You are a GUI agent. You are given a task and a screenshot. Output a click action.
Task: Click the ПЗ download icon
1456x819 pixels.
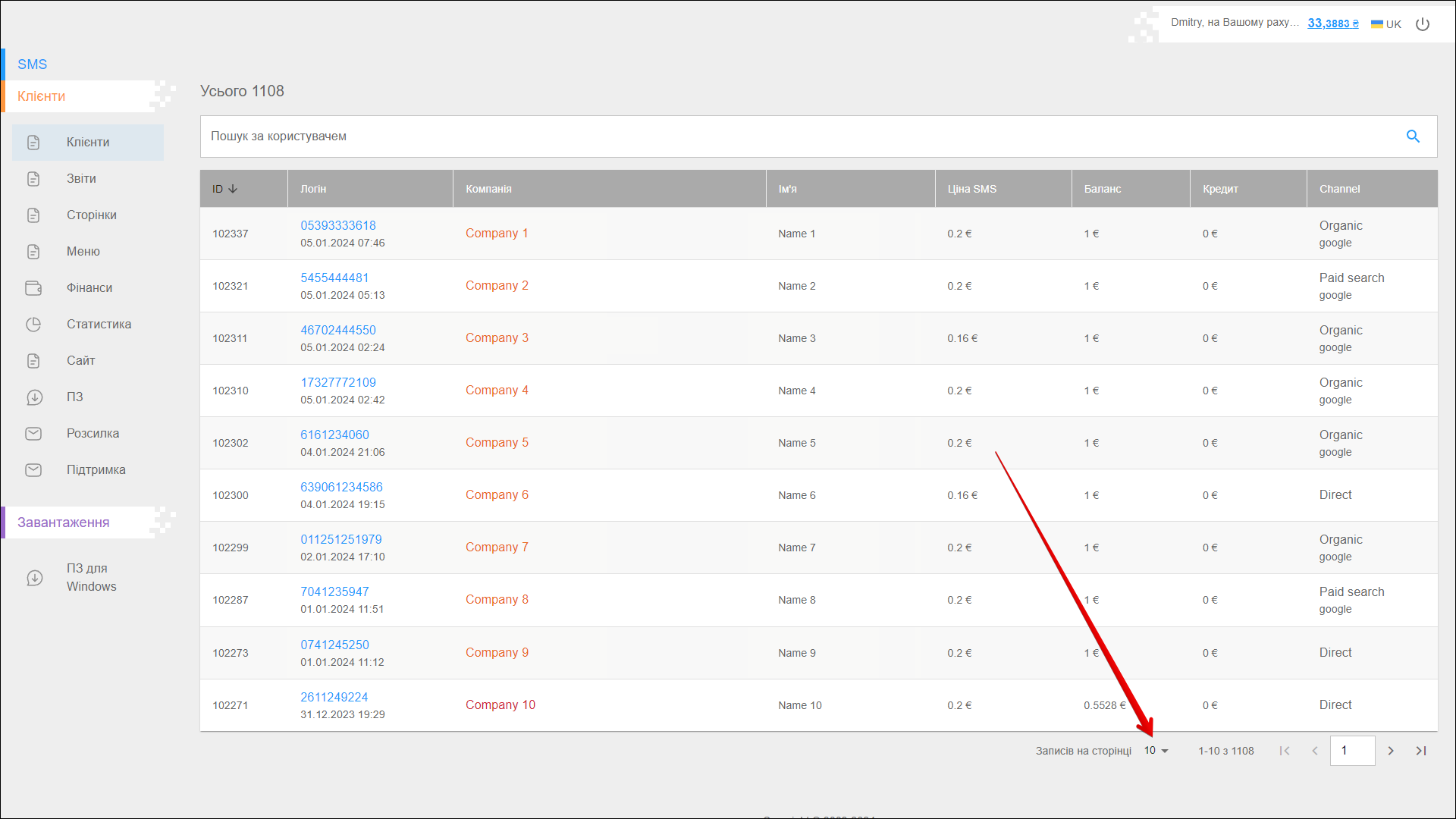pyautogui.click(x=33, y=397)
